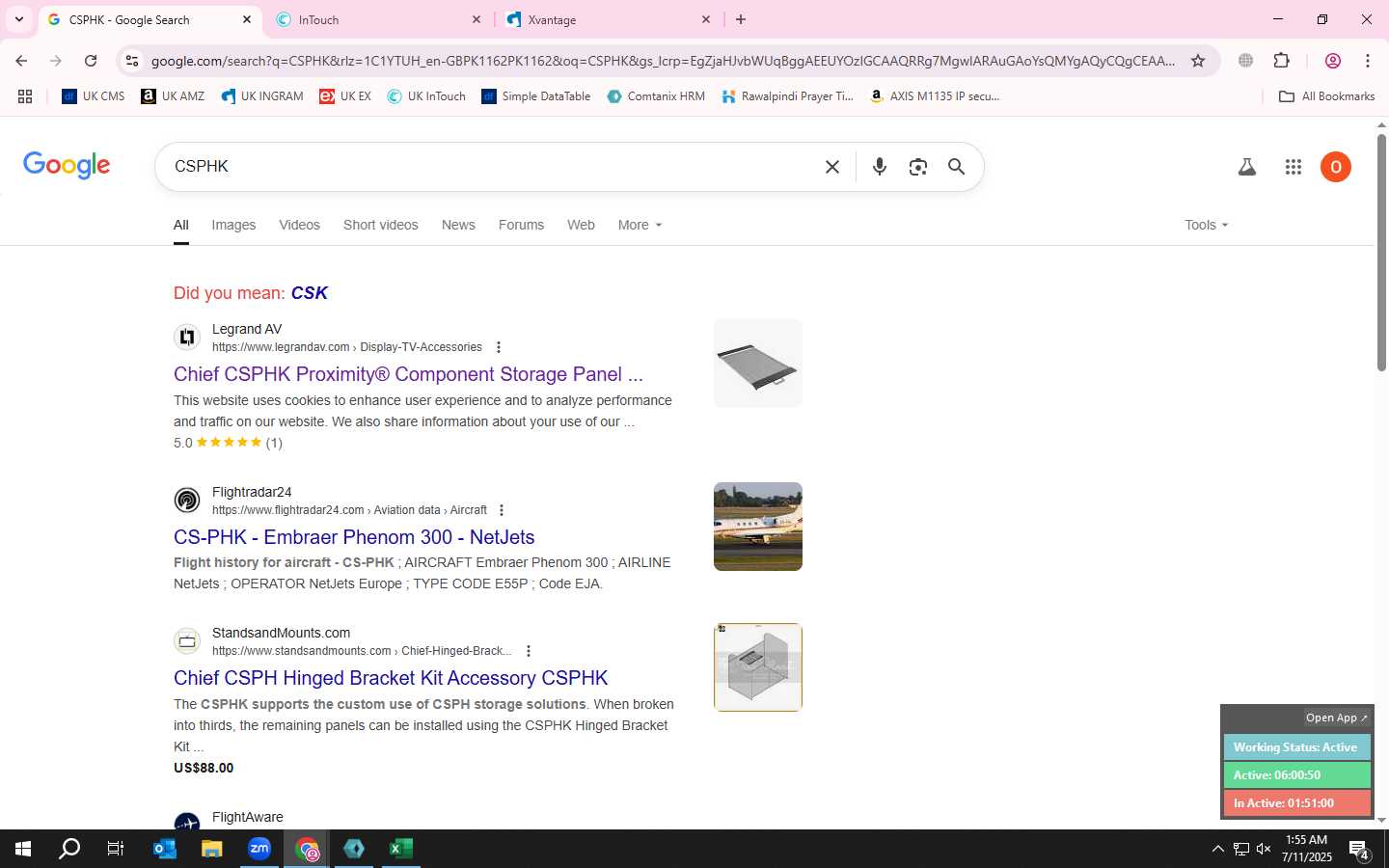Open the Extensions puzzle icon

coord(1282,61)
